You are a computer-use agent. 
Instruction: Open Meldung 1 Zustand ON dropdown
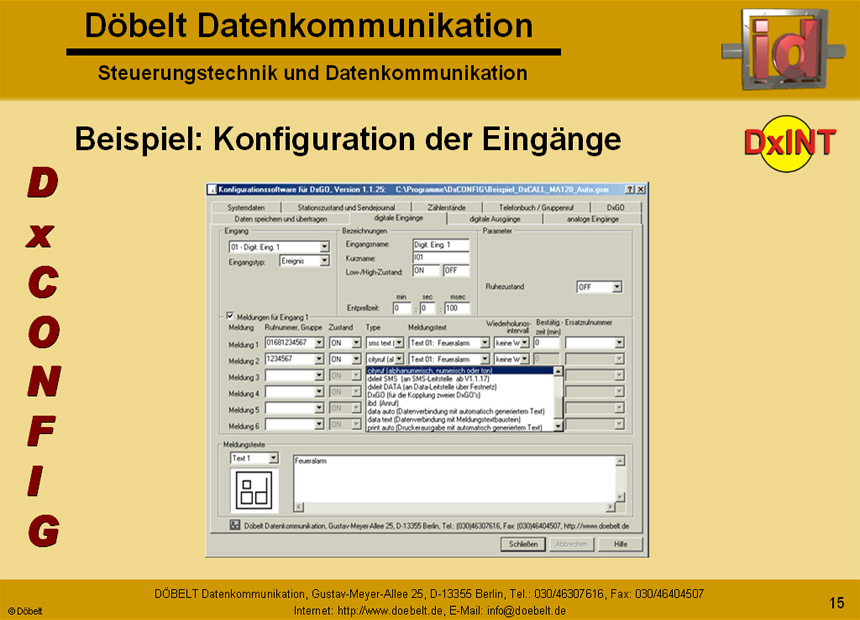pyautogui.click(x=356, y=343)
